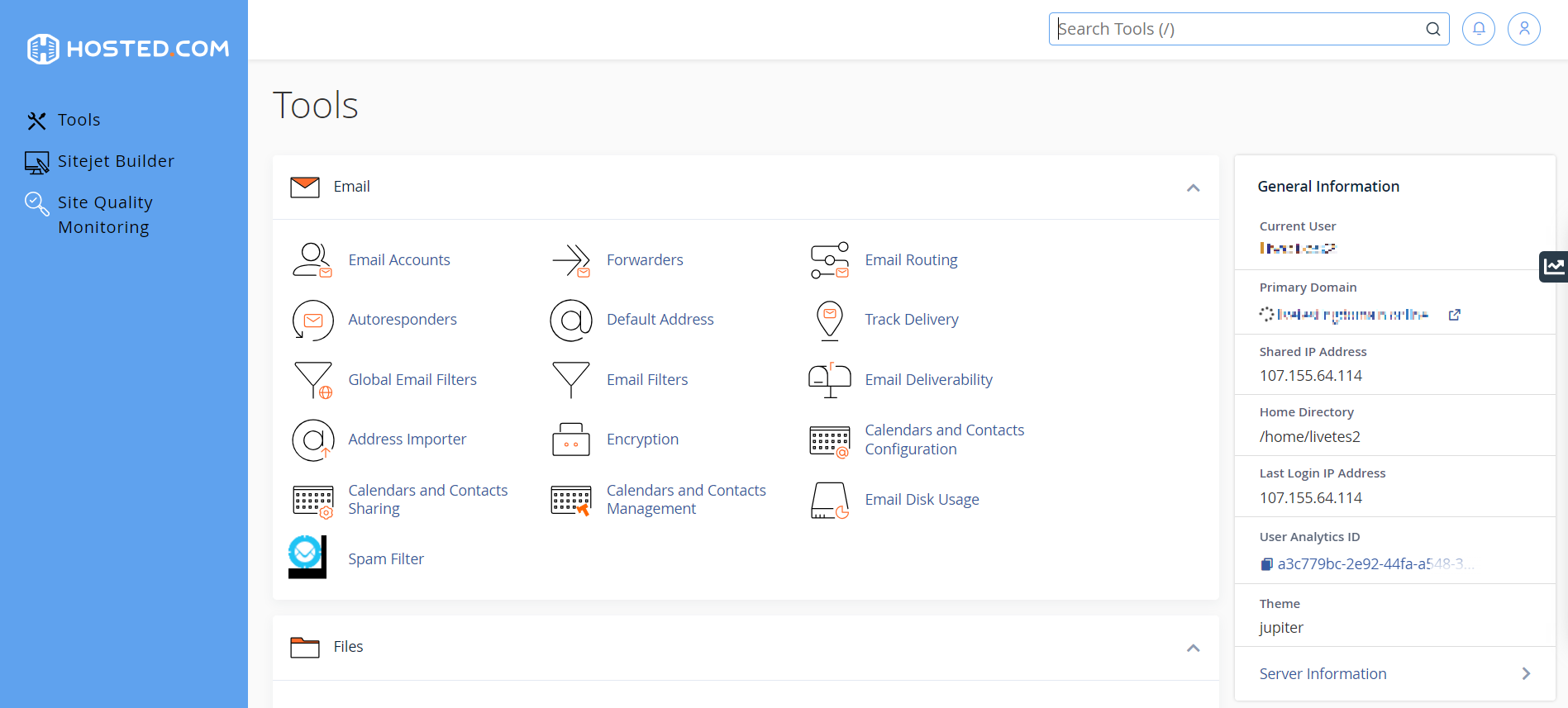The width and height of the screenshot is (1568, 708).
Task: Open the Email Accounts link
Action: pos(399,260)
